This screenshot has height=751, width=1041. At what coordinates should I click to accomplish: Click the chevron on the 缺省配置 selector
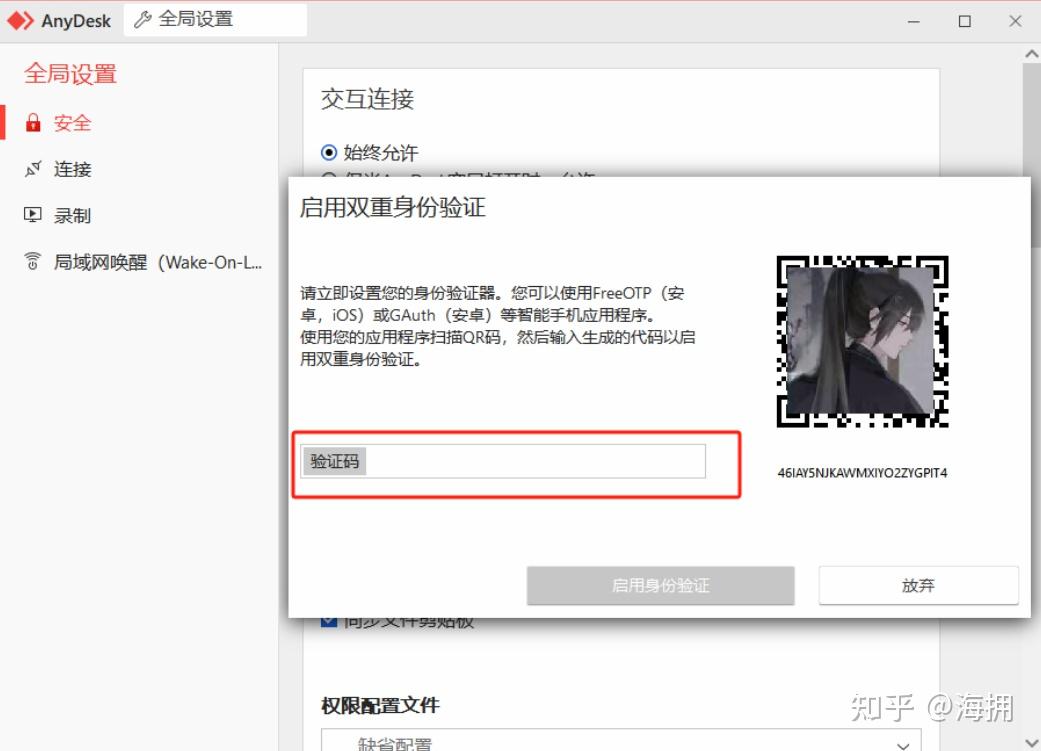[903, 744]
